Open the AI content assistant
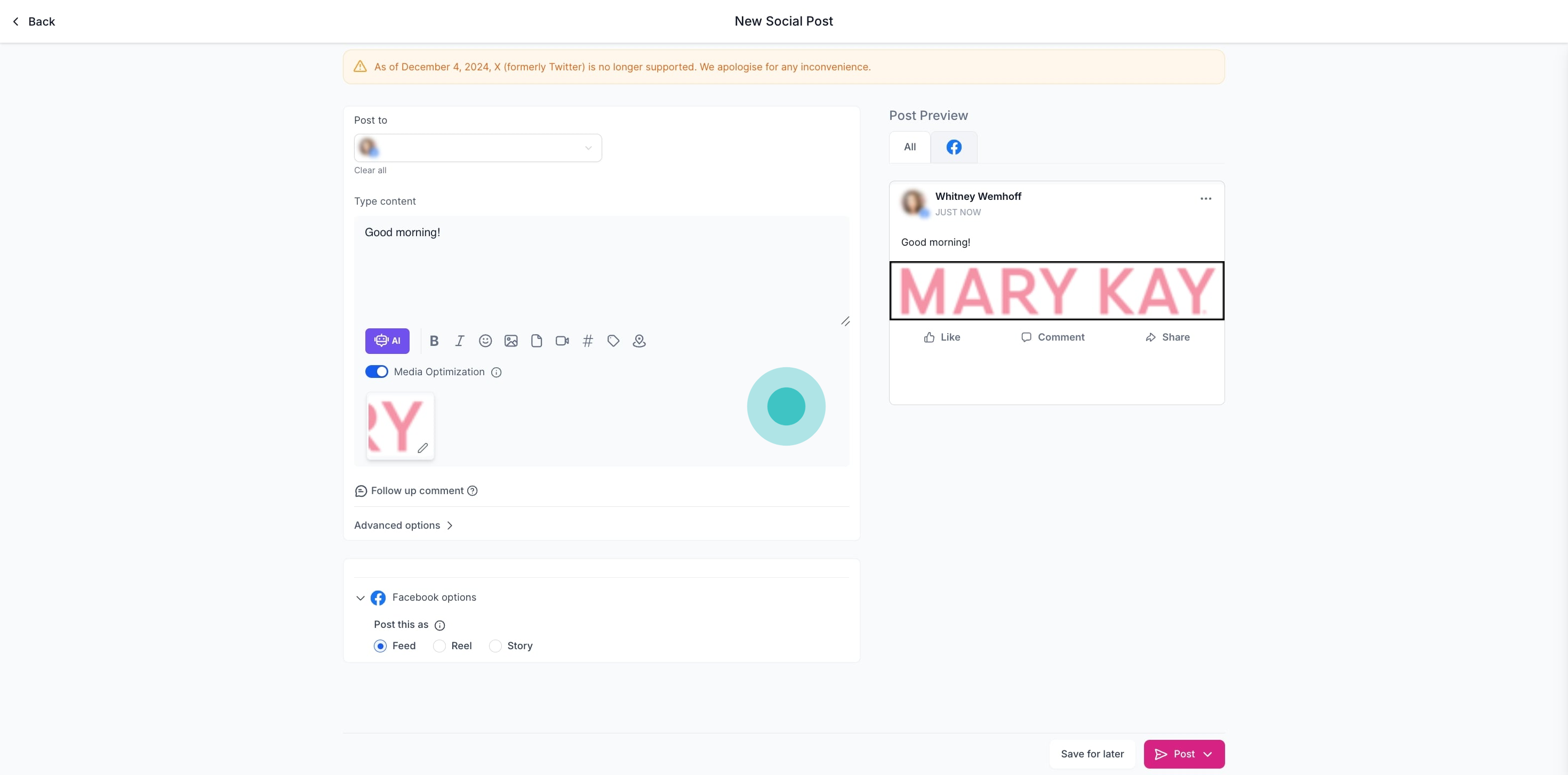Image resolution: width=1568 pixels, height=775 pixels. [x=387, y=341]
